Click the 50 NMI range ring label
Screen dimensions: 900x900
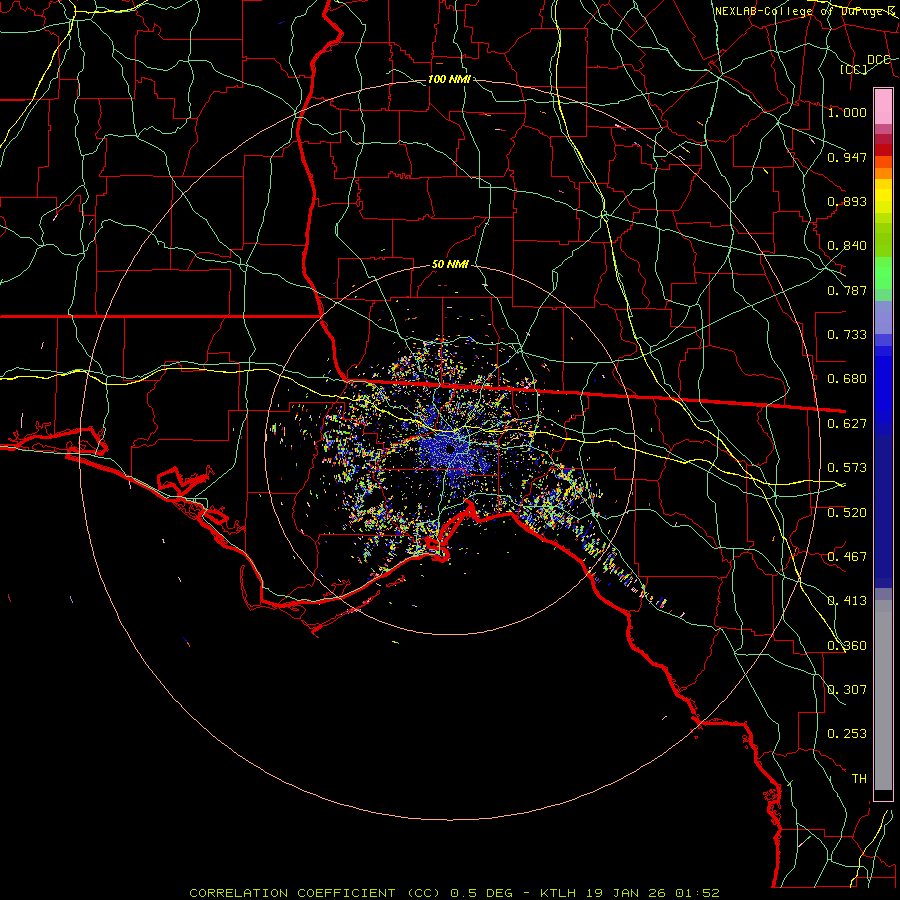450,264
